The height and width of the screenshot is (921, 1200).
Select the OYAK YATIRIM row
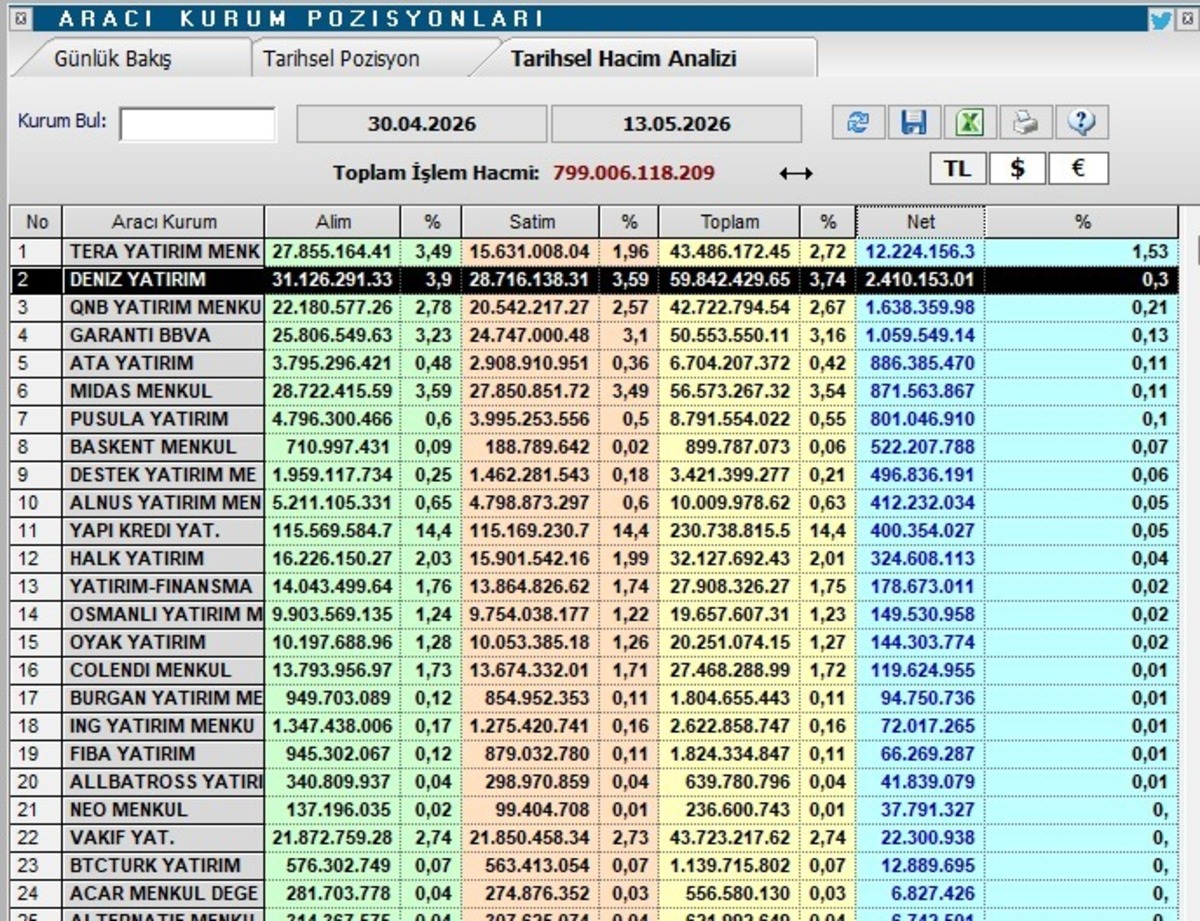596,642
